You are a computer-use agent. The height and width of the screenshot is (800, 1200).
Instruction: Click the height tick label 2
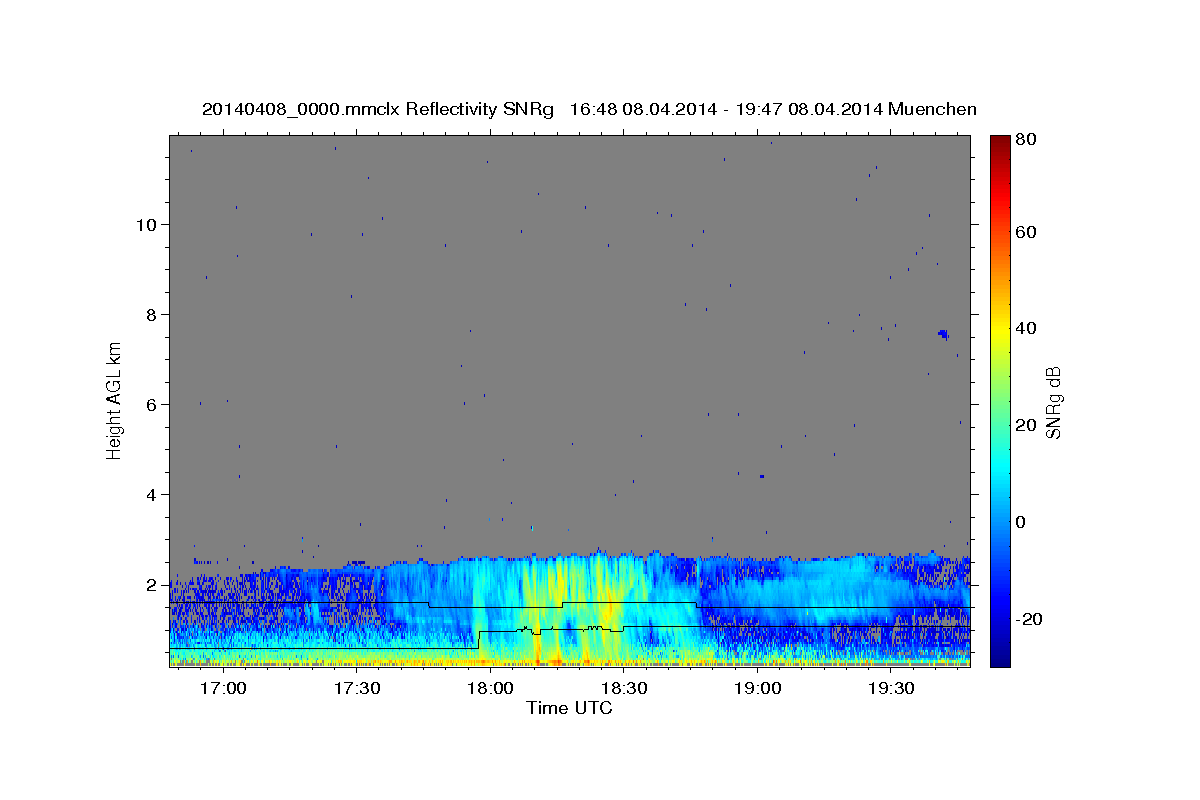pyautogui.click(x=153, y=585)
